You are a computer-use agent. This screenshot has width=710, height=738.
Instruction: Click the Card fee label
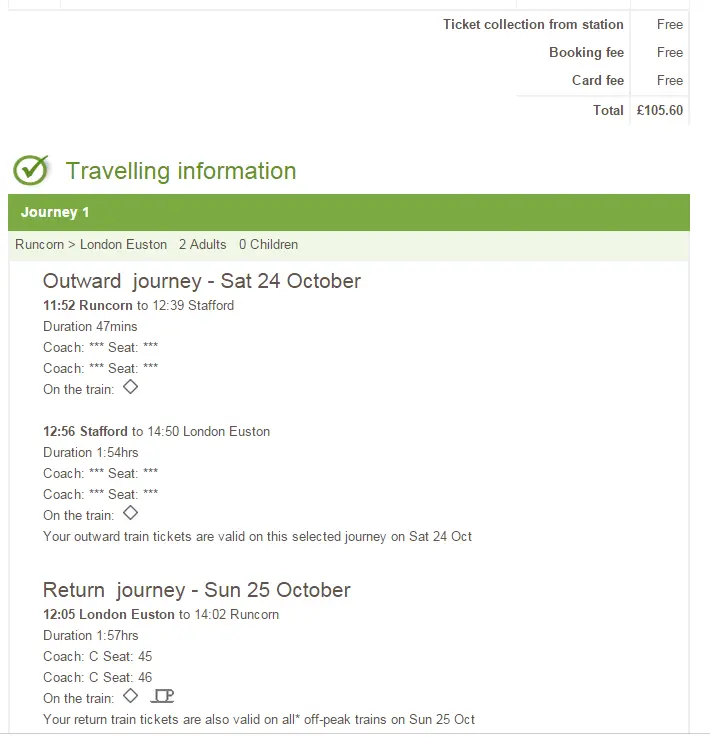(x=597, y=80)
